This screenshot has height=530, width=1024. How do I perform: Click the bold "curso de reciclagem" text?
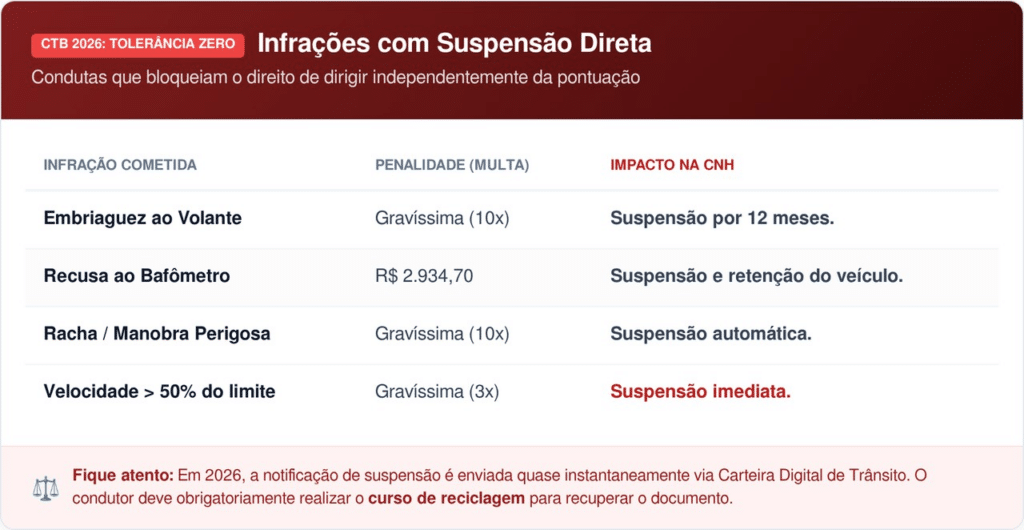point(446,498)
